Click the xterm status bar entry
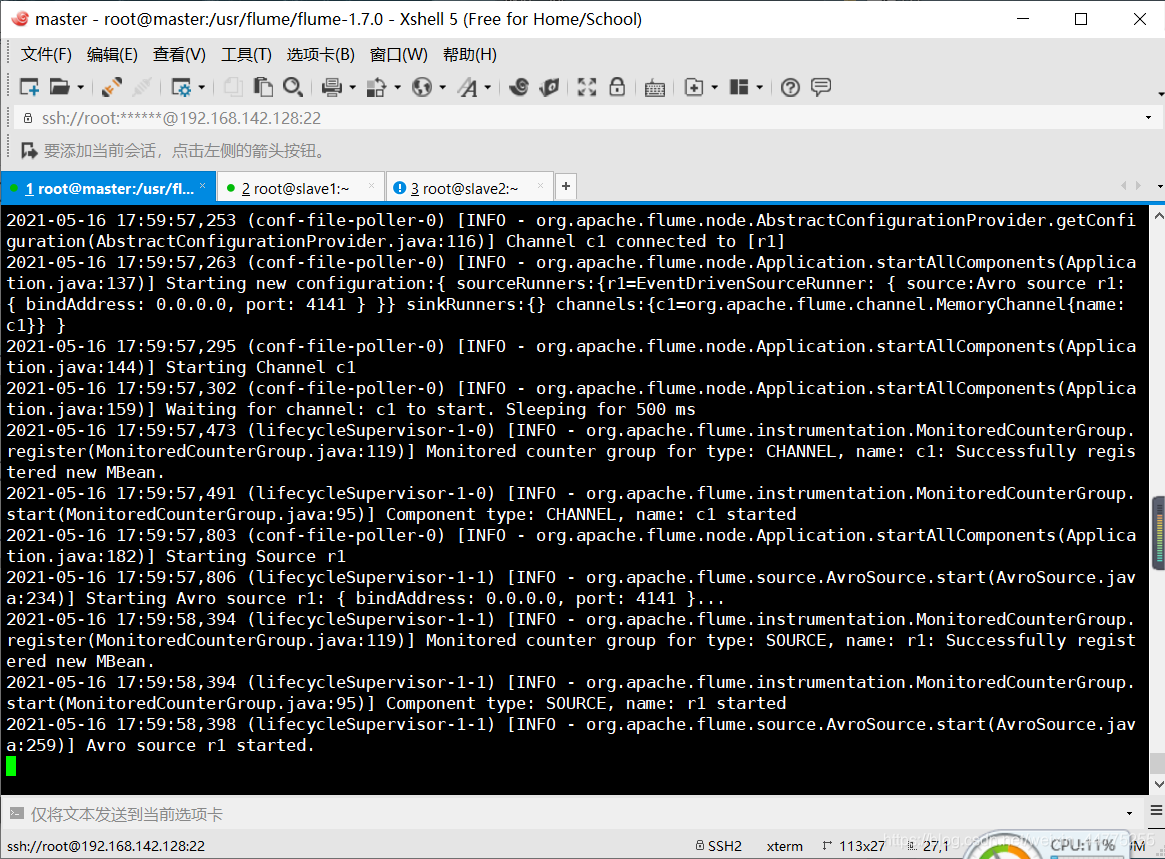The image size is (1165, 859). tap(785, 846)
